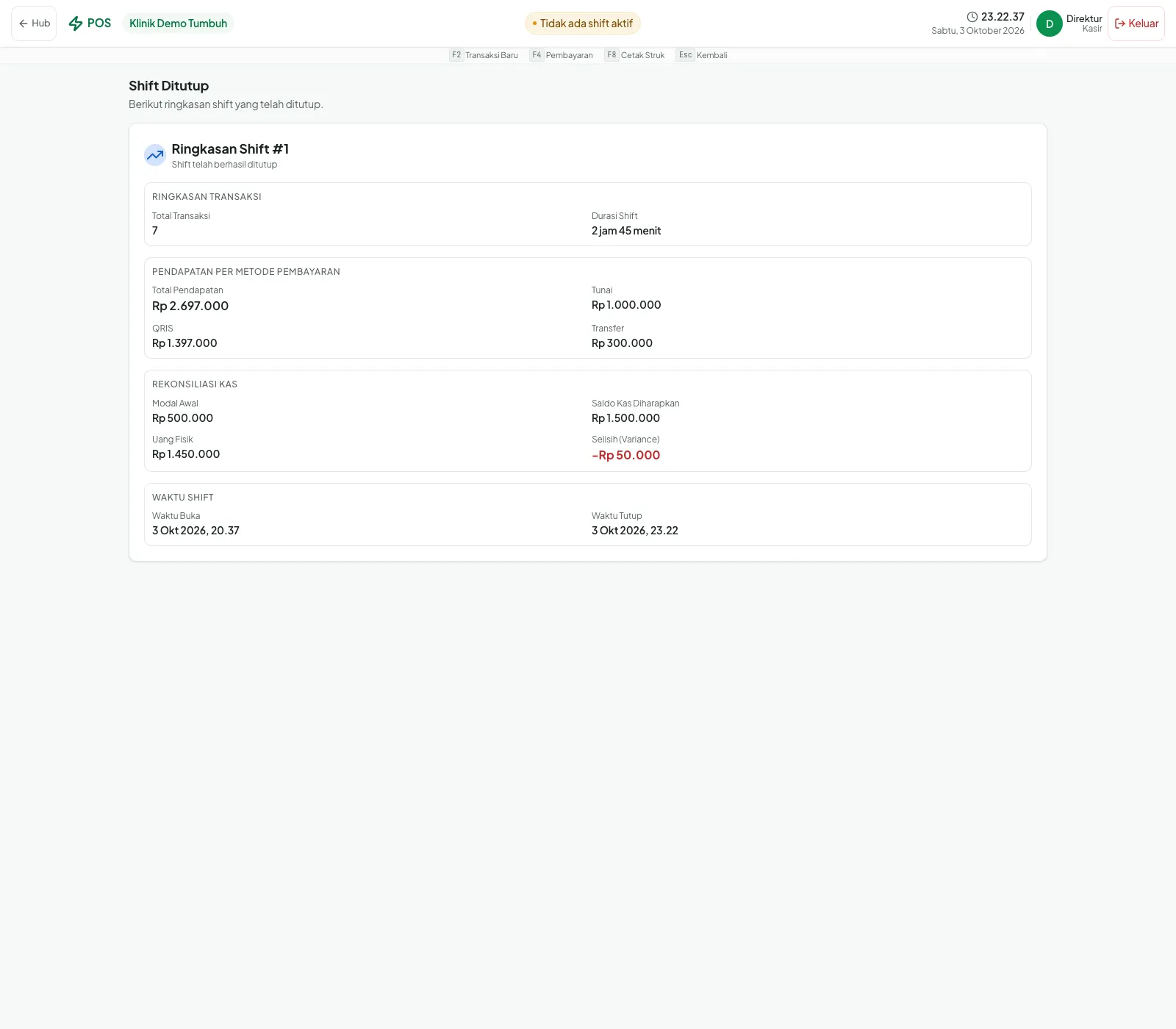Click the RINGKASAN TRANSAKSI section header

207,197
